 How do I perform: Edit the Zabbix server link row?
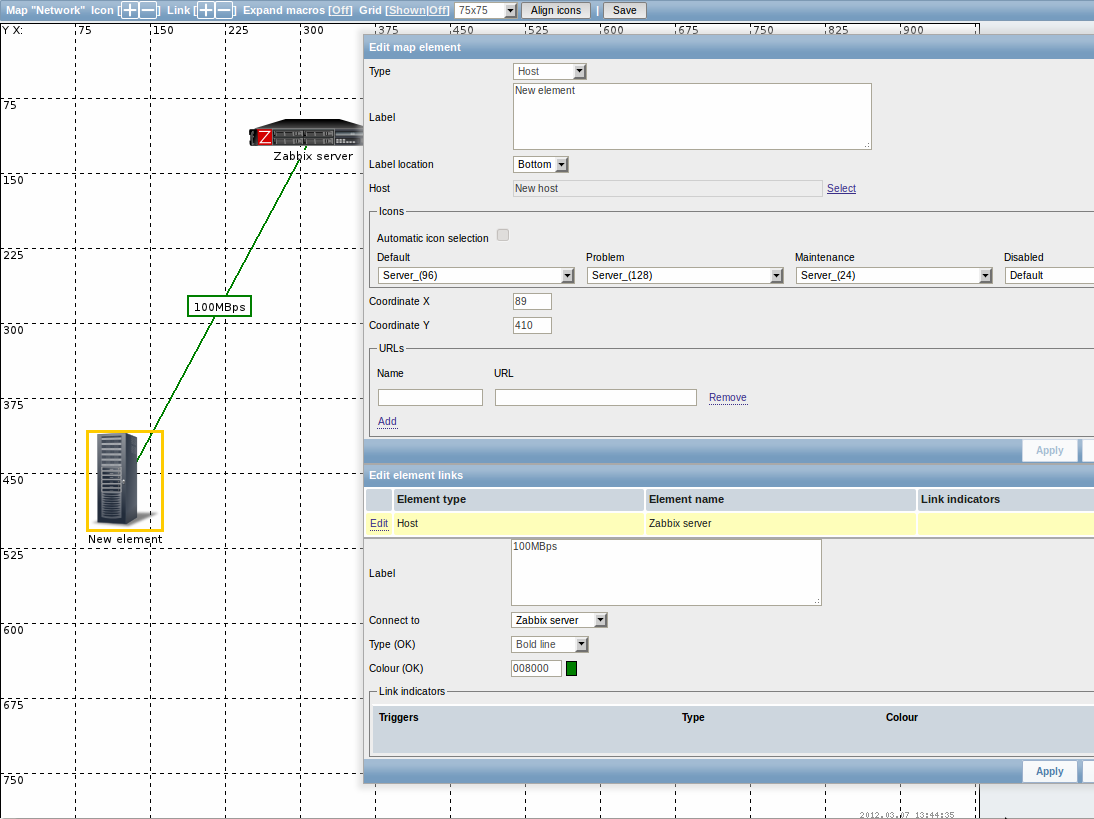point(379,523)
